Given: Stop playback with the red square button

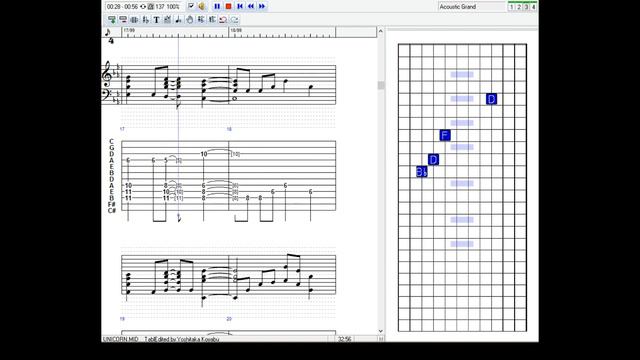Looking at the screenshot, I should pyautogui.click(x=229, y=6).
